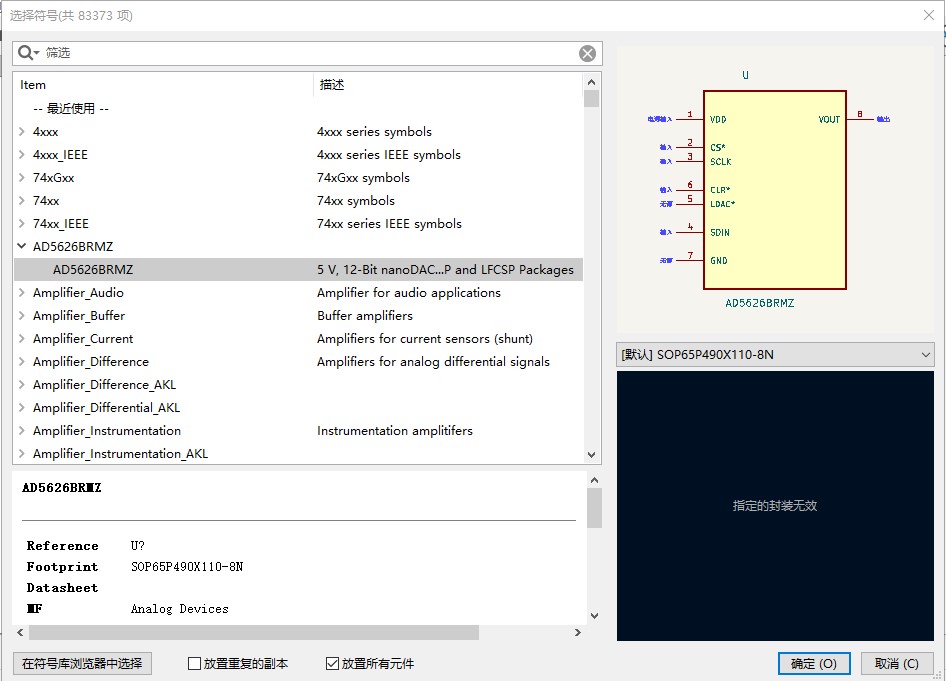
Task: Click the OK confirm button
Action: 814,664
